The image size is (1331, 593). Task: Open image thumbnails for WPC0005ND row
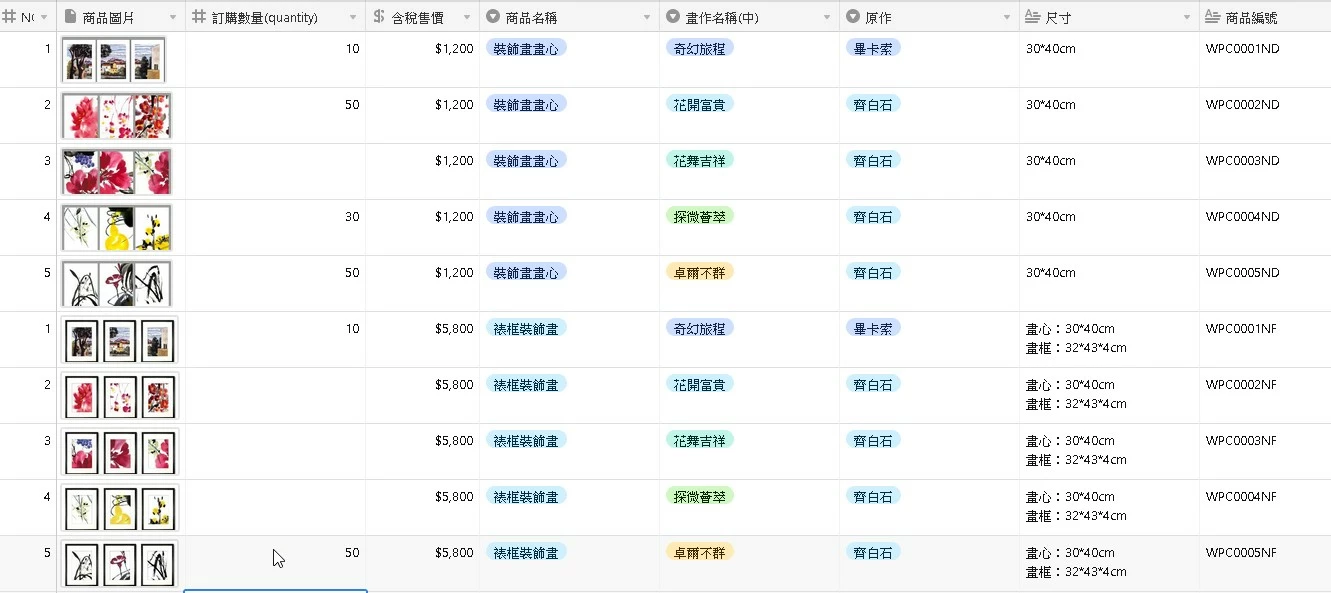pyautogui.click(x=116, y=284)
